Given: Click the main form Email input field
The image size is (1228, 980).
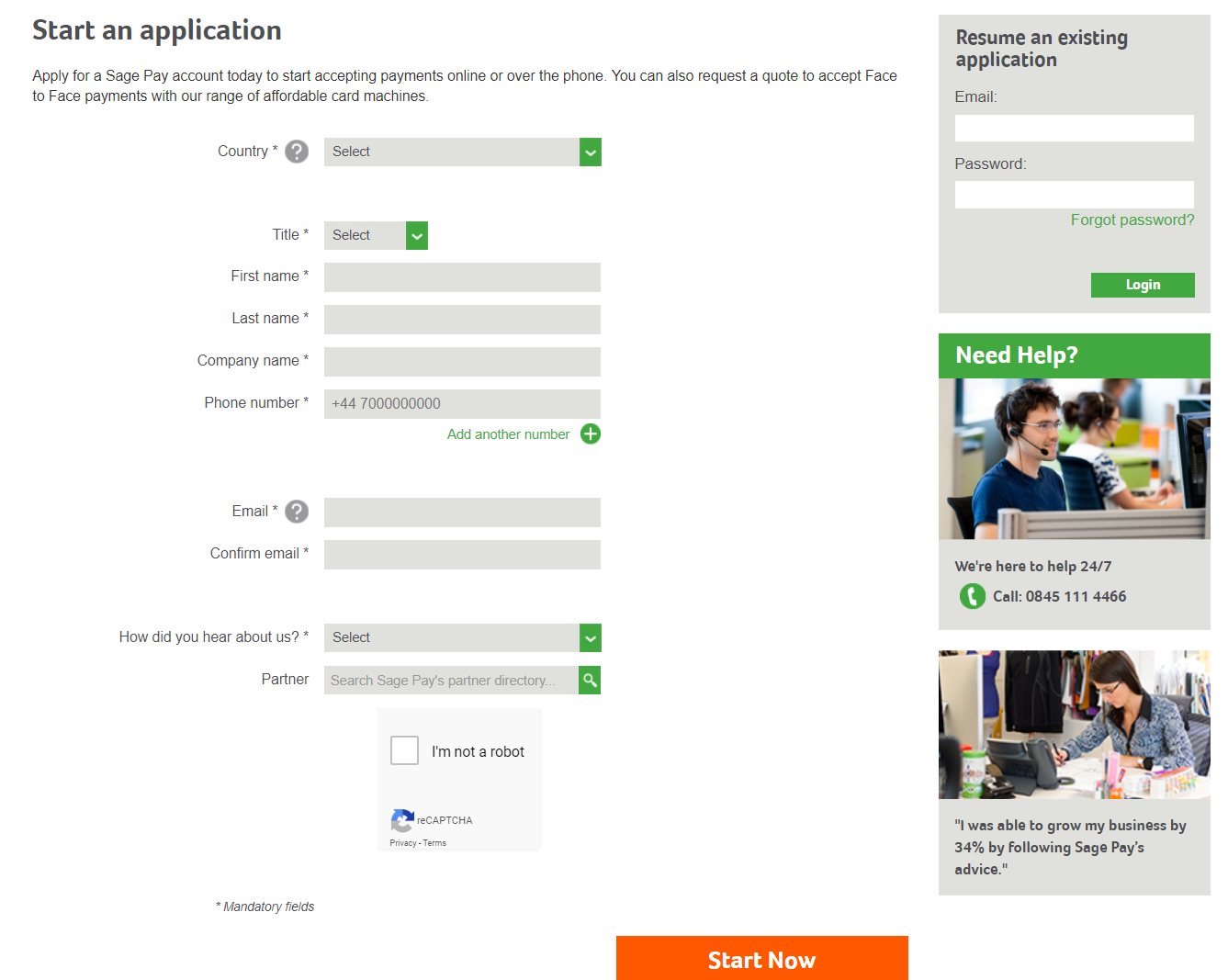Looking at the screenshot, I should point(462,513).
